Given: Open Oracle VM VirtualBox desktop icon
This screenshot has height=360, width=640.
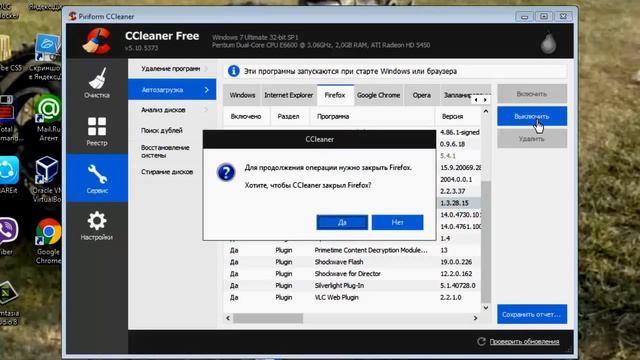Looking at the screenshot, I should coord(47,180).
